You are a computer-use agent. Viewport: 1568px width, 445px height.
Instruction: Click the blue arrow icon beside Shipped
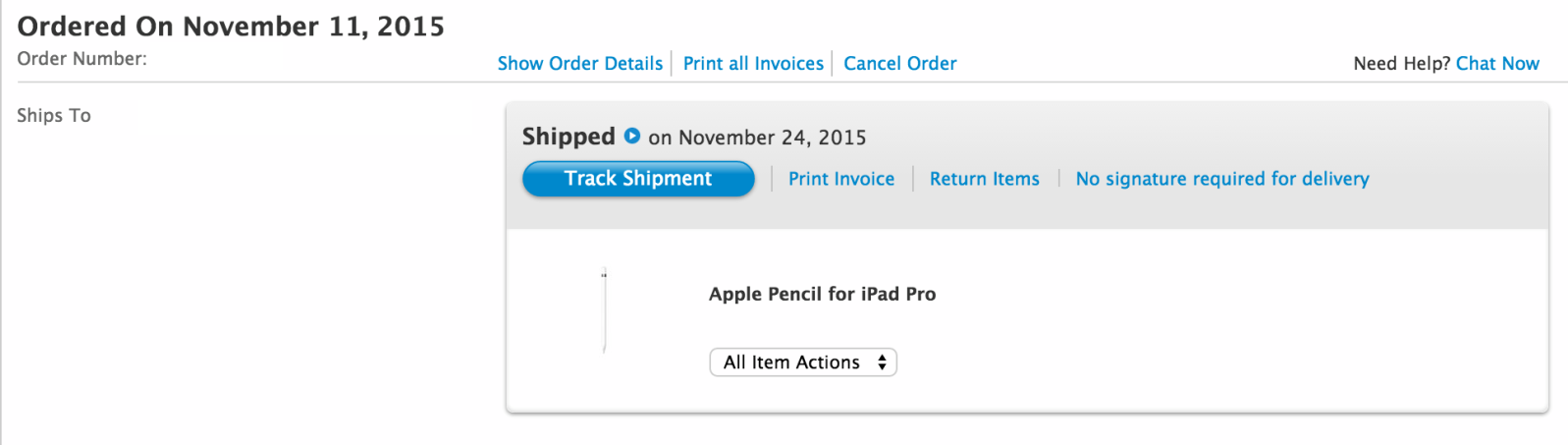click(x=632, y=136)
